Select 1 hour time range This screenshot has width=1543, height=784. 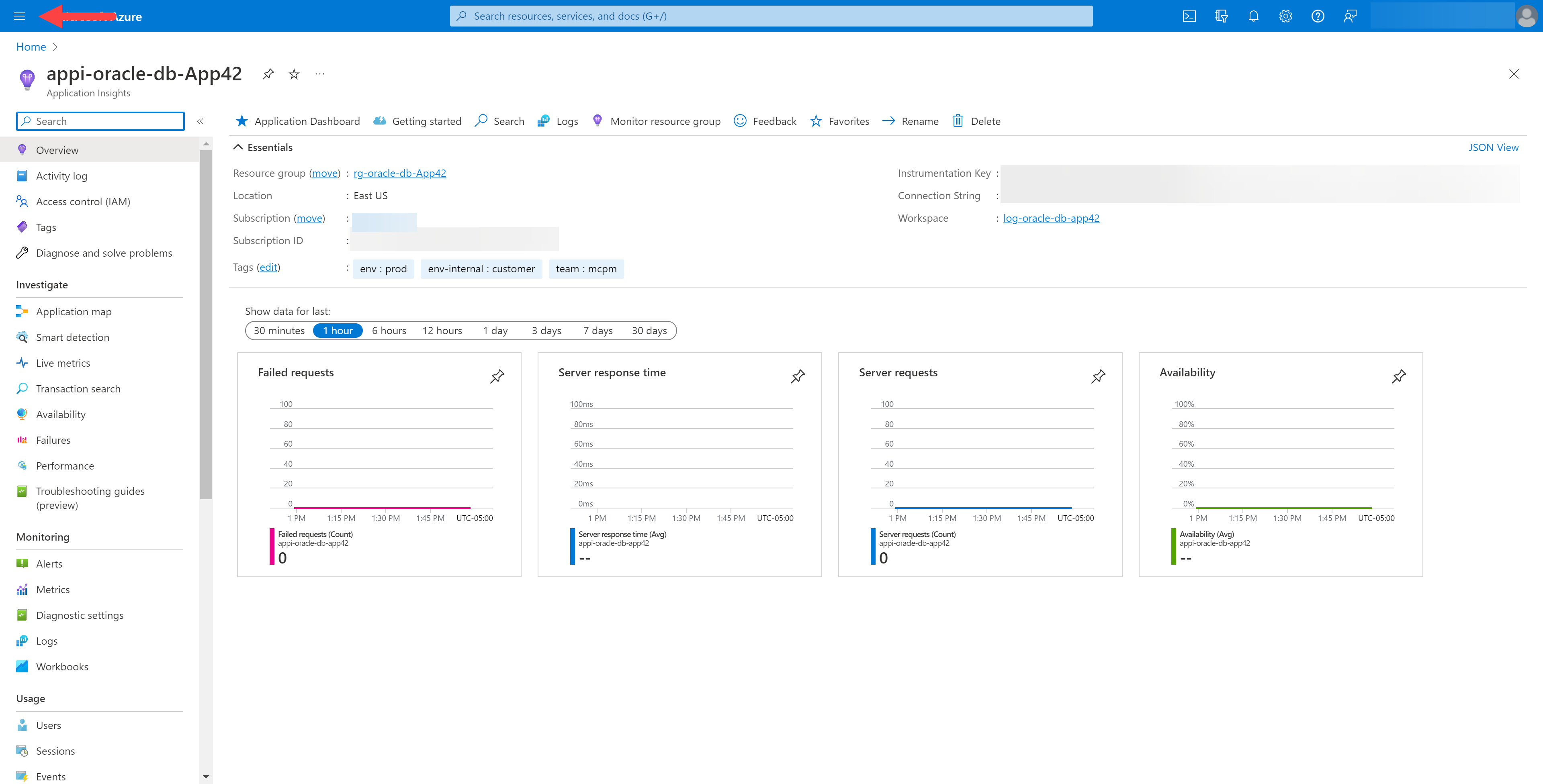[338, 331]
